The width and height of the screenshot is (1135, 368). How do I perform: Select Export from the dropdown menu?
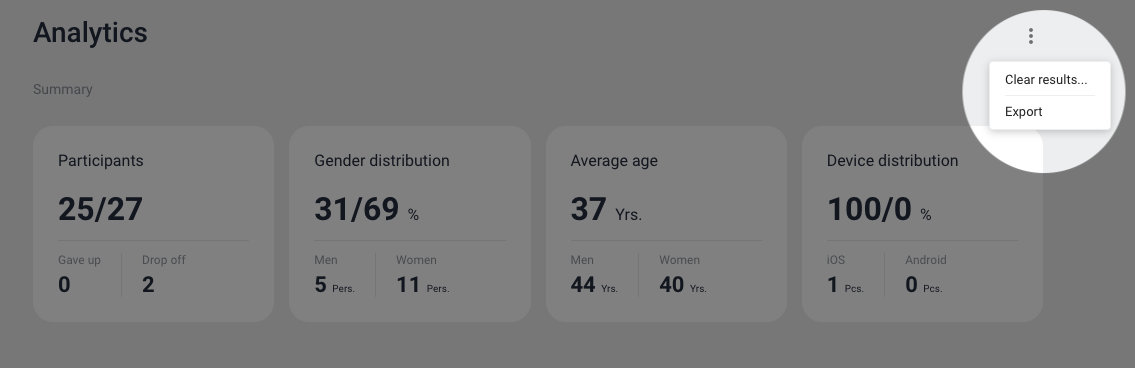(1024, 112)
